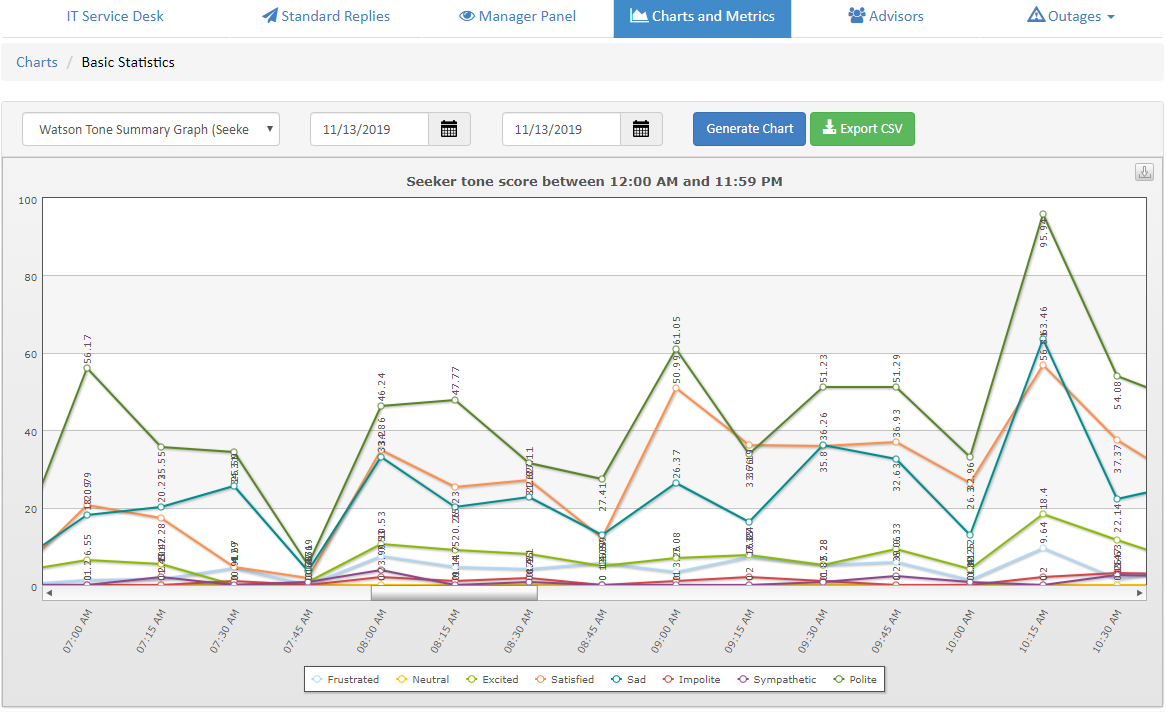Open the IT Service Desk tab

tap(115, 16)
